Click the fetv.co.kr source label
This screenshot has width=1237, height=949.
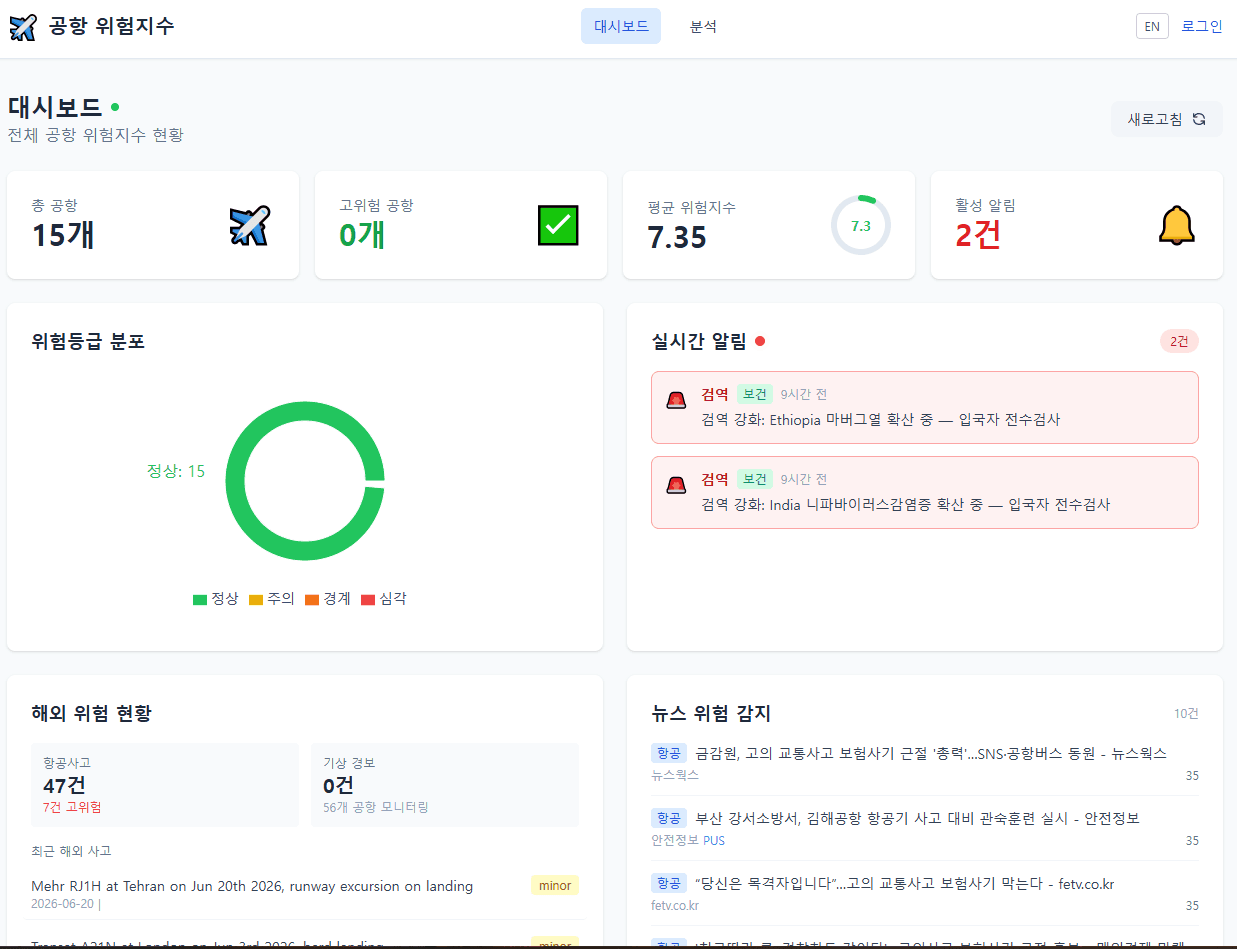[x=675, y=906]
